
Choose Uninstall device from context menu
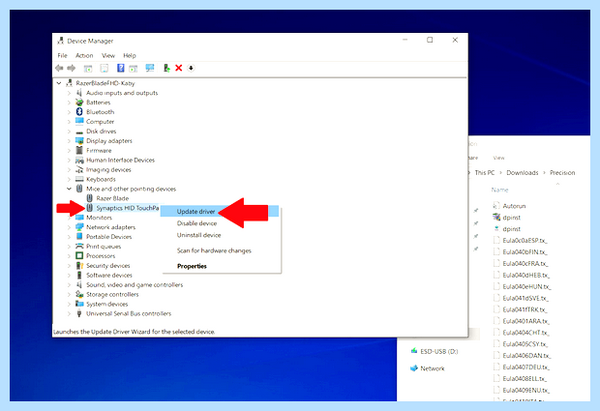[x=199, y=235]
